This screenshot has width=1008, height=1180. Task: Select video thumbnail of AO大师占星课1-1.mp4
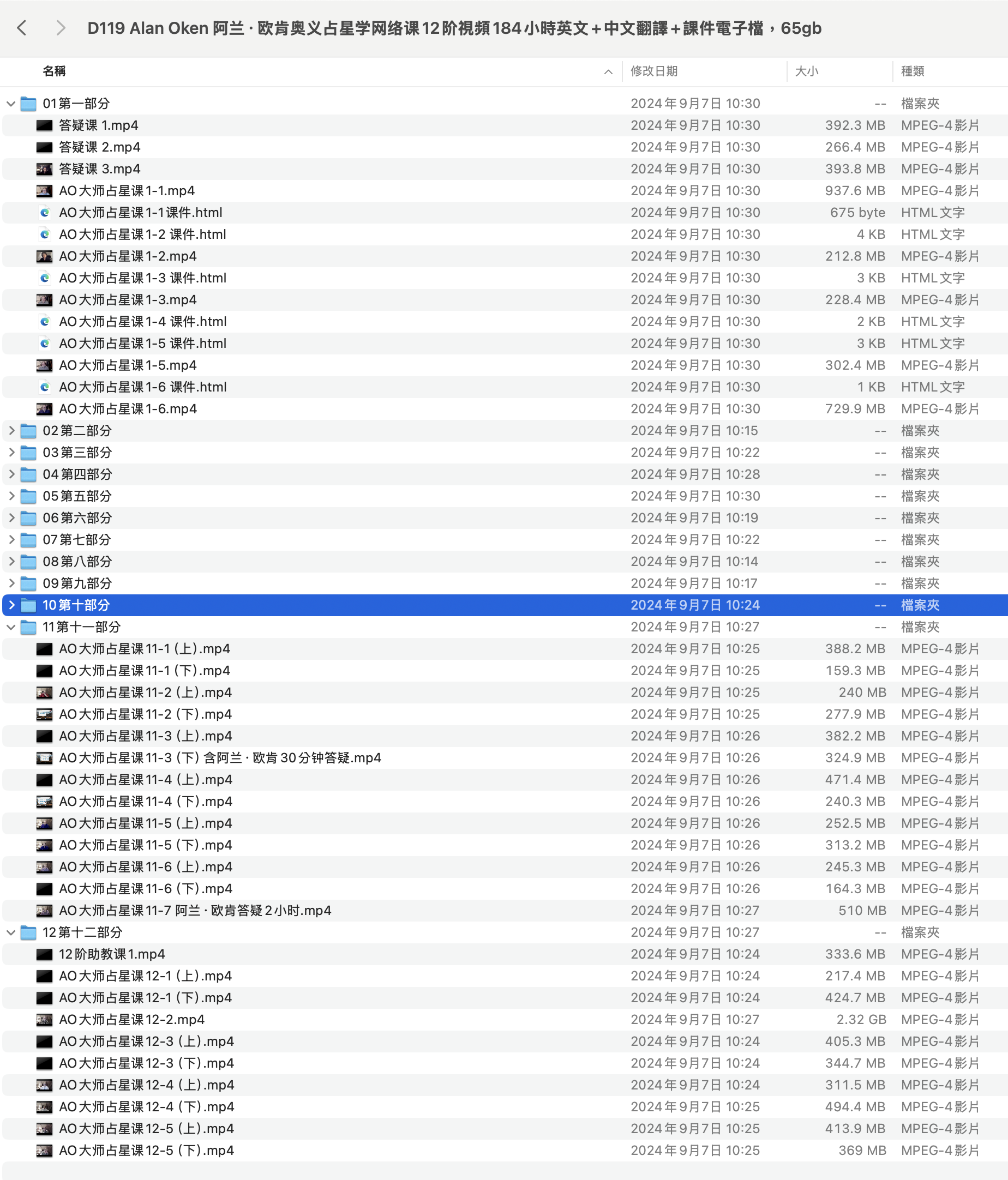coord(44,191)
